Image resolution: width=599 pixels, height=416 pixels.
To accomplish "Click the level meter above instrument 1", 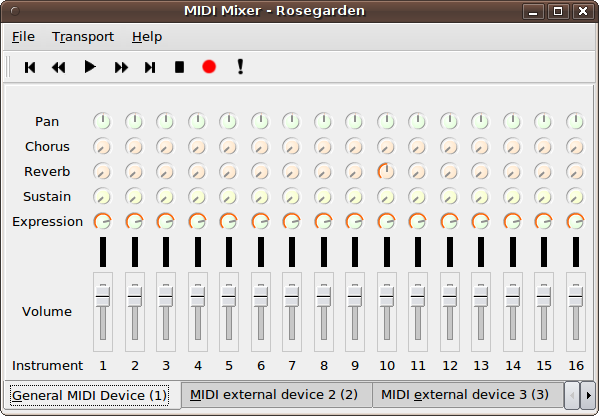I will pos(103,252).
